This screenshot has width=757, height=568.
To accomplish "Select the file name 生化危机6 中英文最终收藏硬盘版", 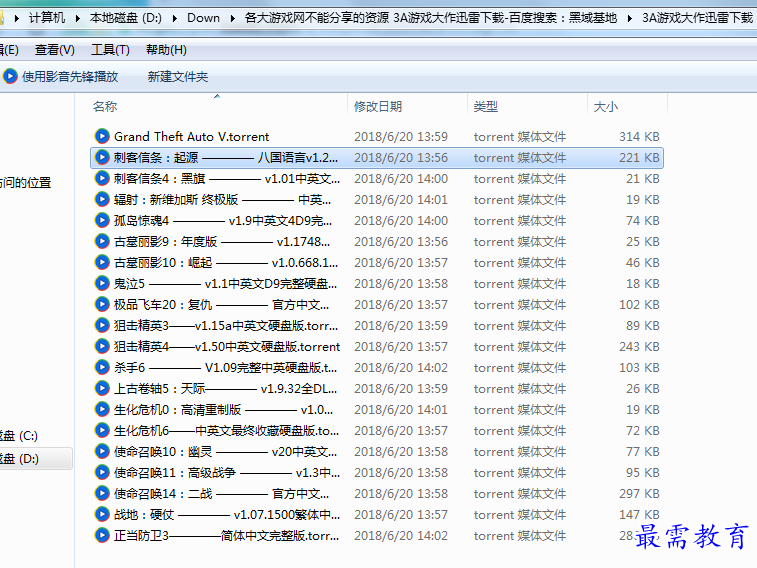I will 226,430.
